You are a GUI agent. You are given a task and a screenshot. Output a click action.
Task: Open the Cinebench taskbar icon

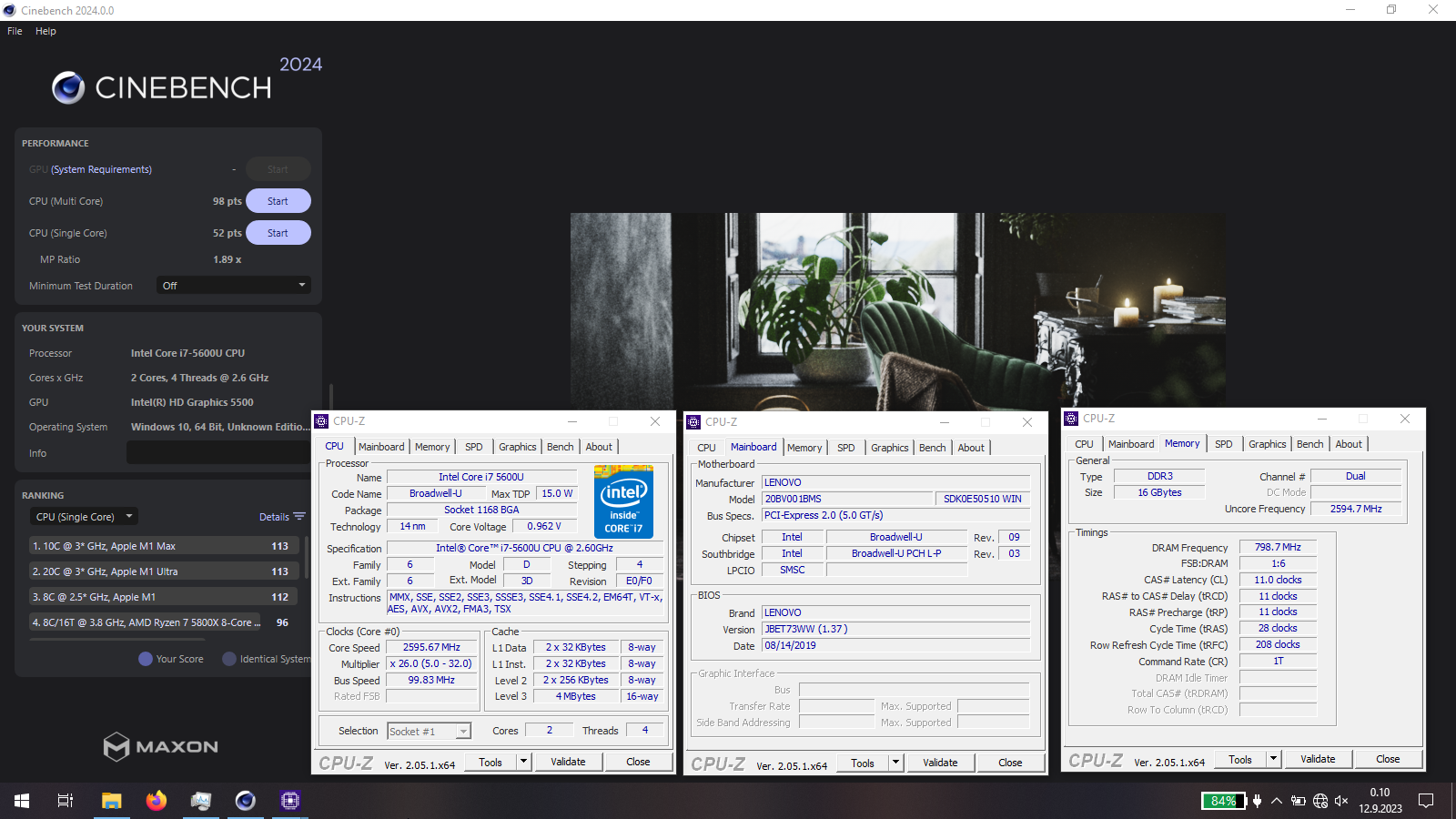coord(246,801)
